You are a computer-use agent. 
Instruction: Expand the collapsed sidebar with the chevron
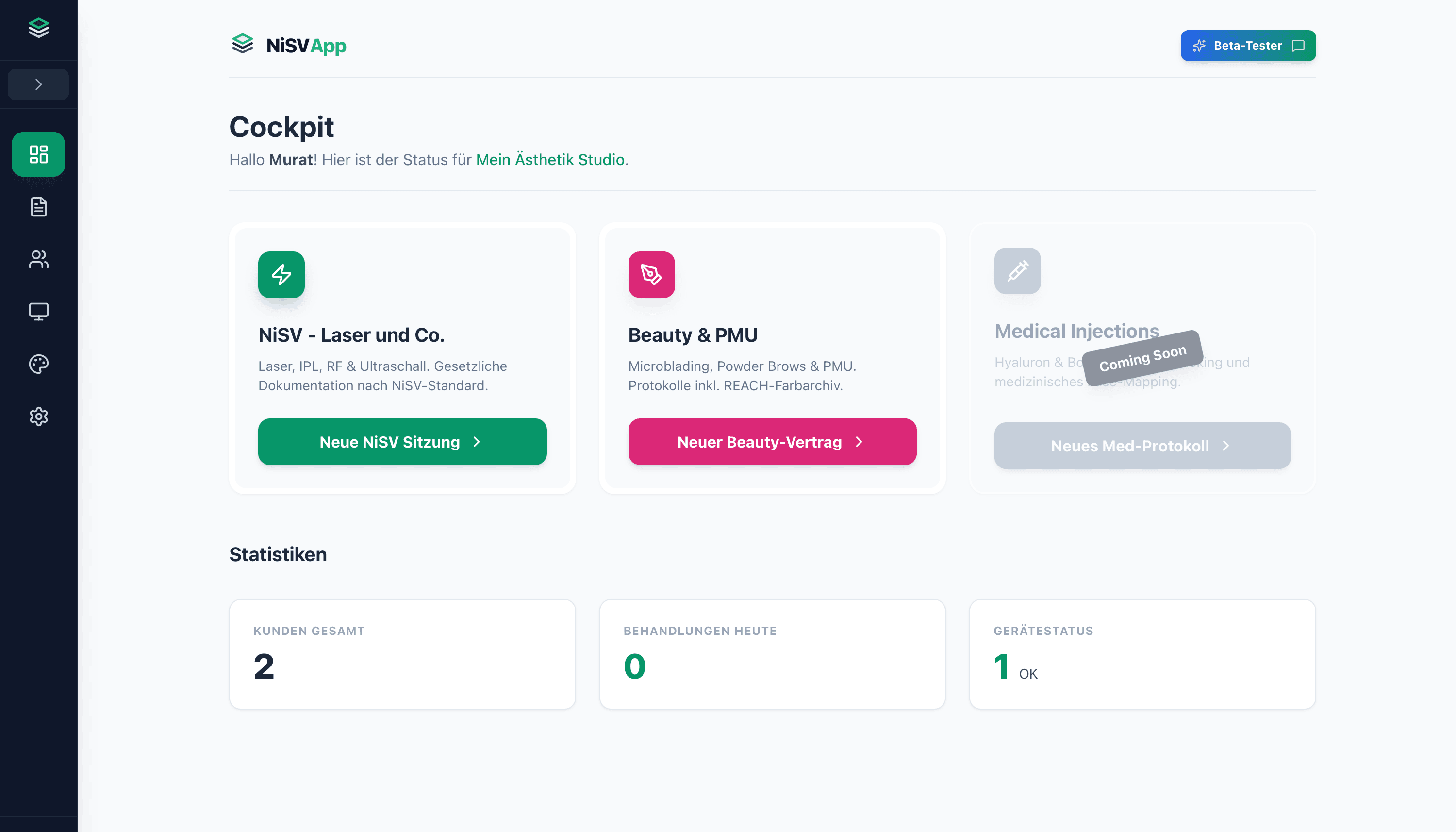click(x=38, y=84)
